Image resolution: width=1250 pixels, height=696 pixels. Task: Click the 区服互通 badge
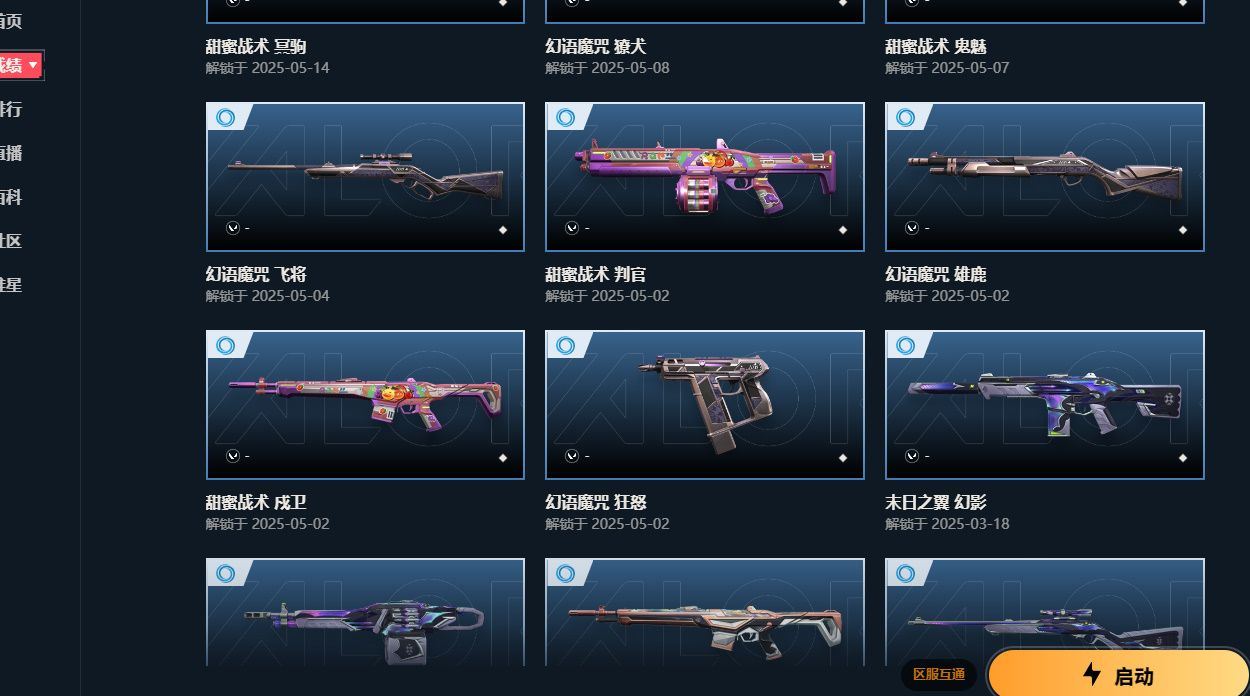tap(940, 674)
